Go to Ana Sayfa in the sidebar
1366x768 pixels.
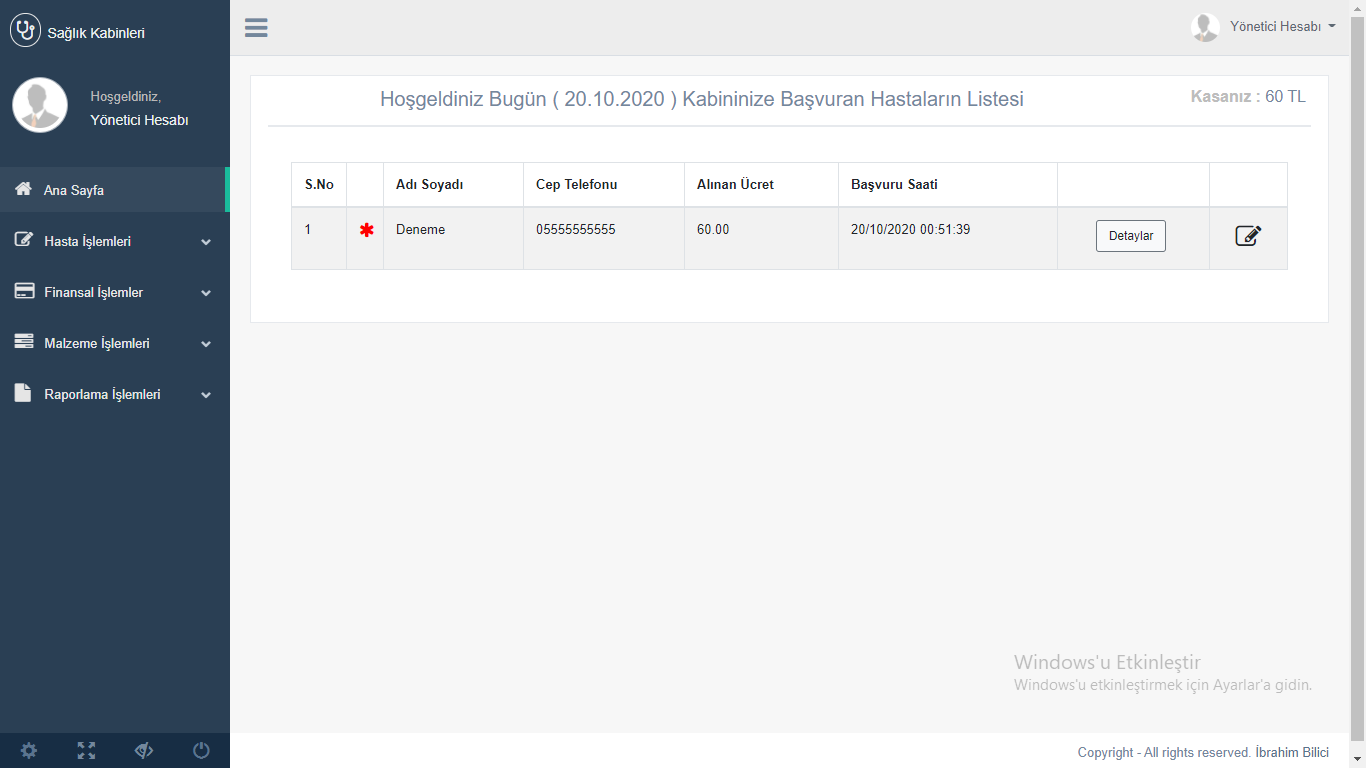(x=74, y=190)
